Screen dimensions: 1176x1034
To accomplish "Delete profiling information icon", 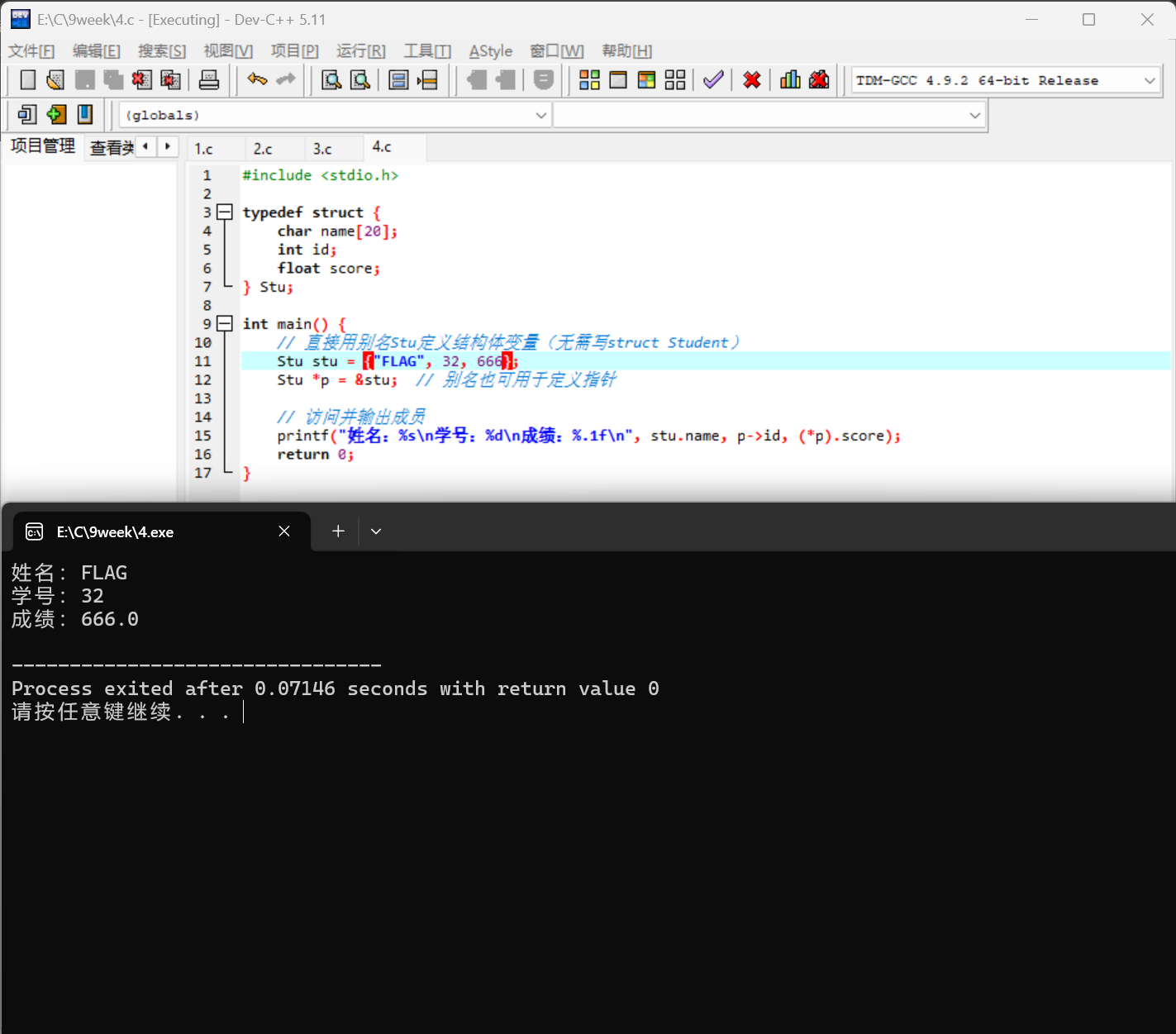I will (819, 80).
